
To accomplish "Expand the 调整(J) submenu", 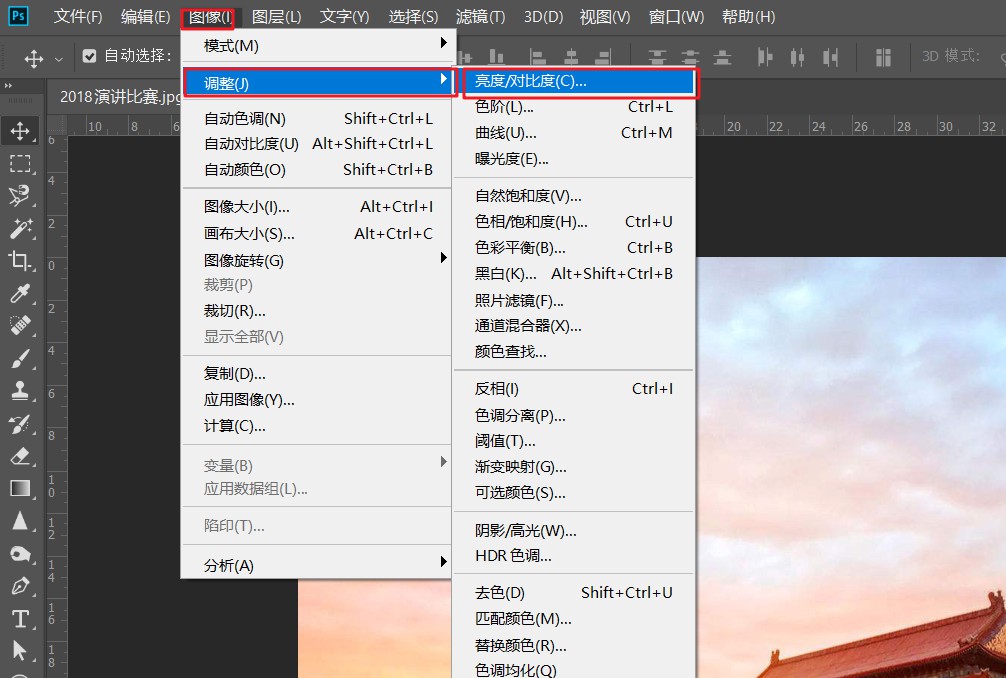I will point(319,83).
